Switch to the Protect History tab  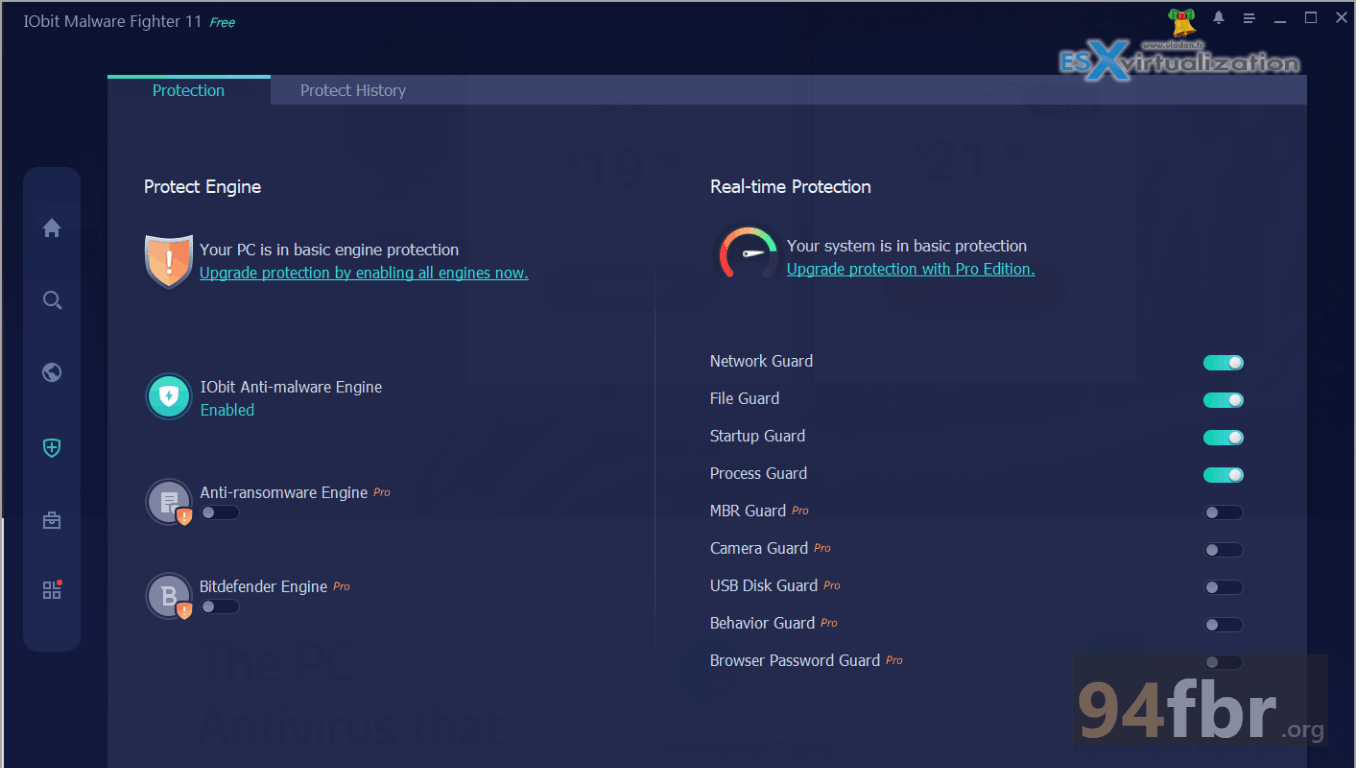[353, 90]
